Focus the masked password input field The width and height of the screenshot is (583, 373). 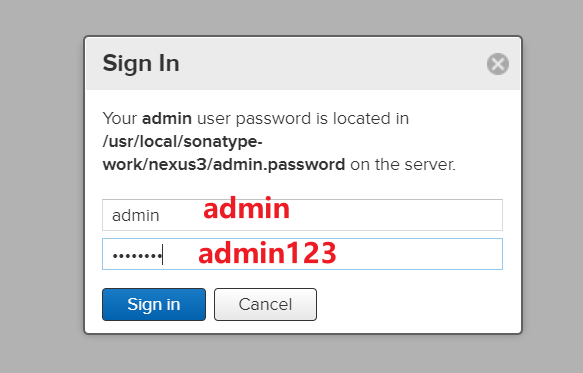(x=302, y=254)
